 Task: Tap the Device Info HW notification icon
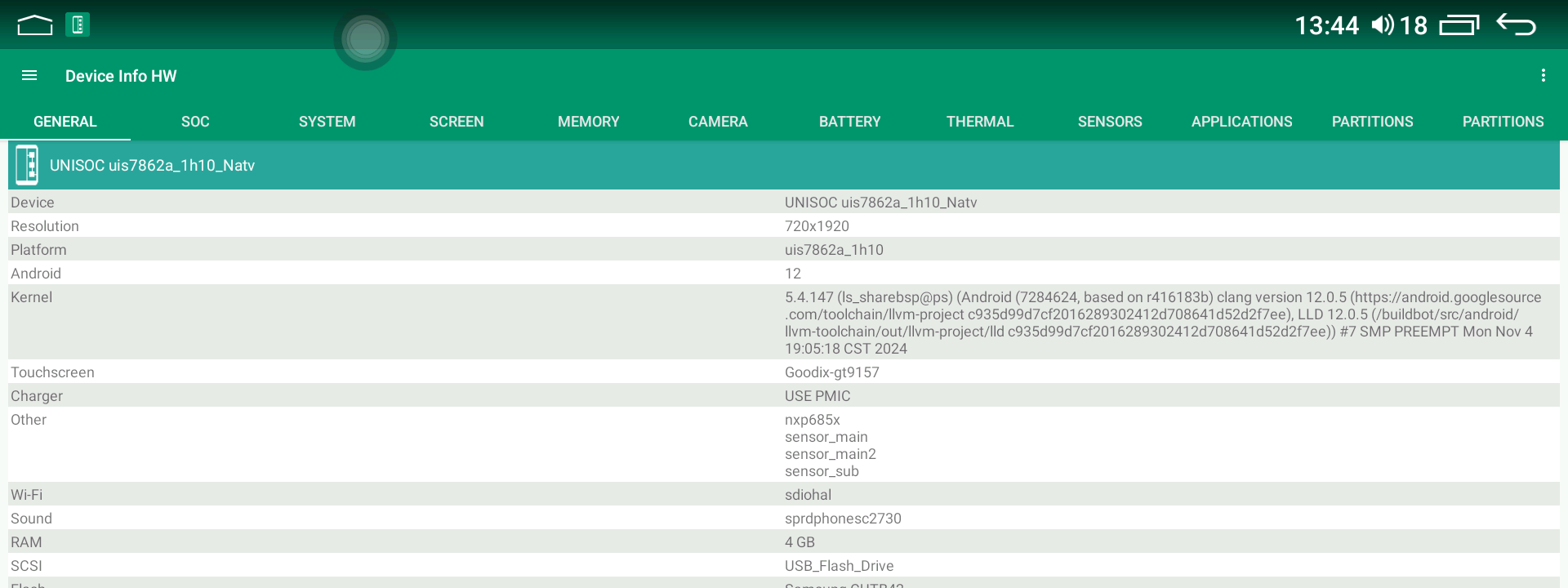78,25
